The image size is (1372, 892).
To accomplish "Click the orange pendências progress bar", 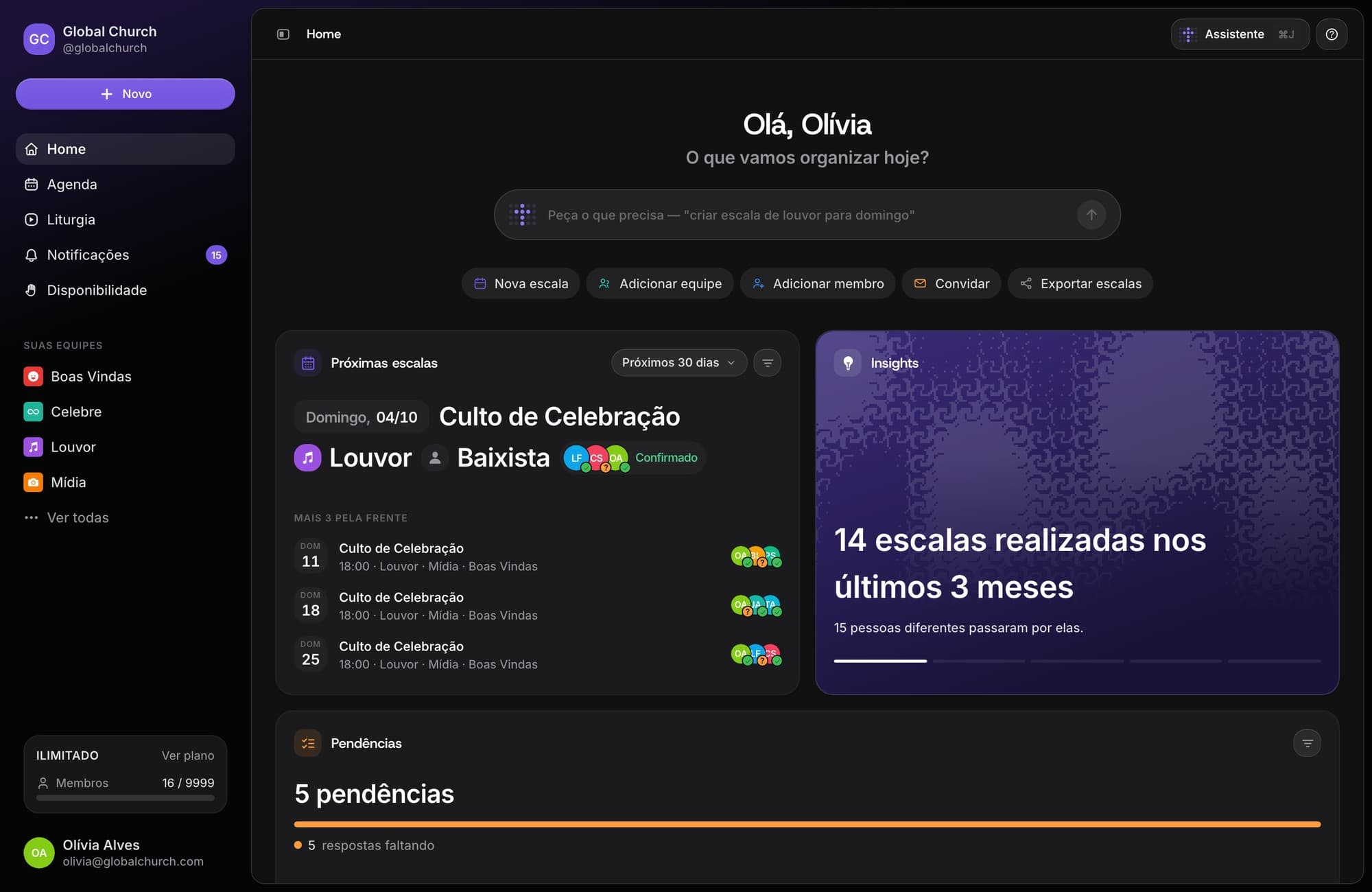I will coord(807,824).
